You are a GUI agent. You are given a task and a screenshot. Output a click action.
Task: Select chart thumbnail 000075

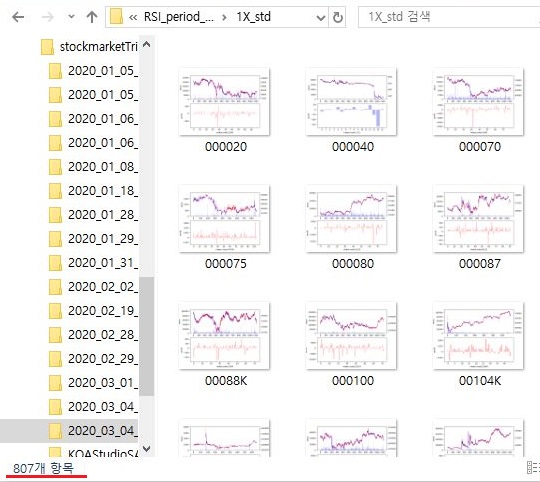coord(224,219)
